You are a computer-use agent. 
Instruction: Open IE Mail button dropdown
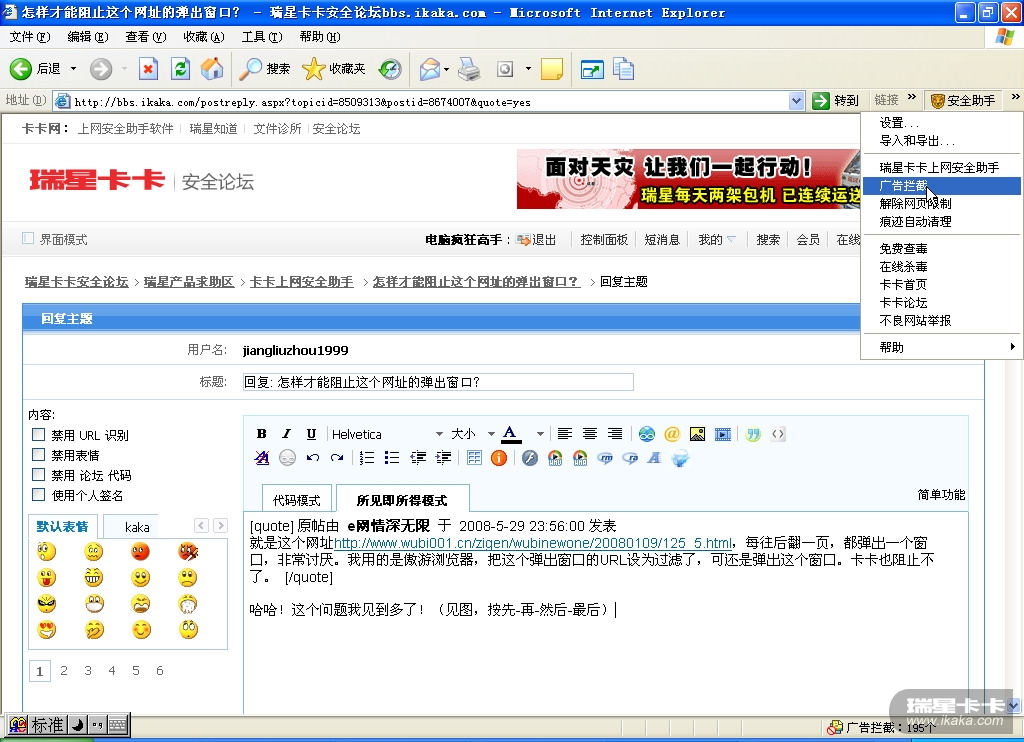tap(446, 69)
